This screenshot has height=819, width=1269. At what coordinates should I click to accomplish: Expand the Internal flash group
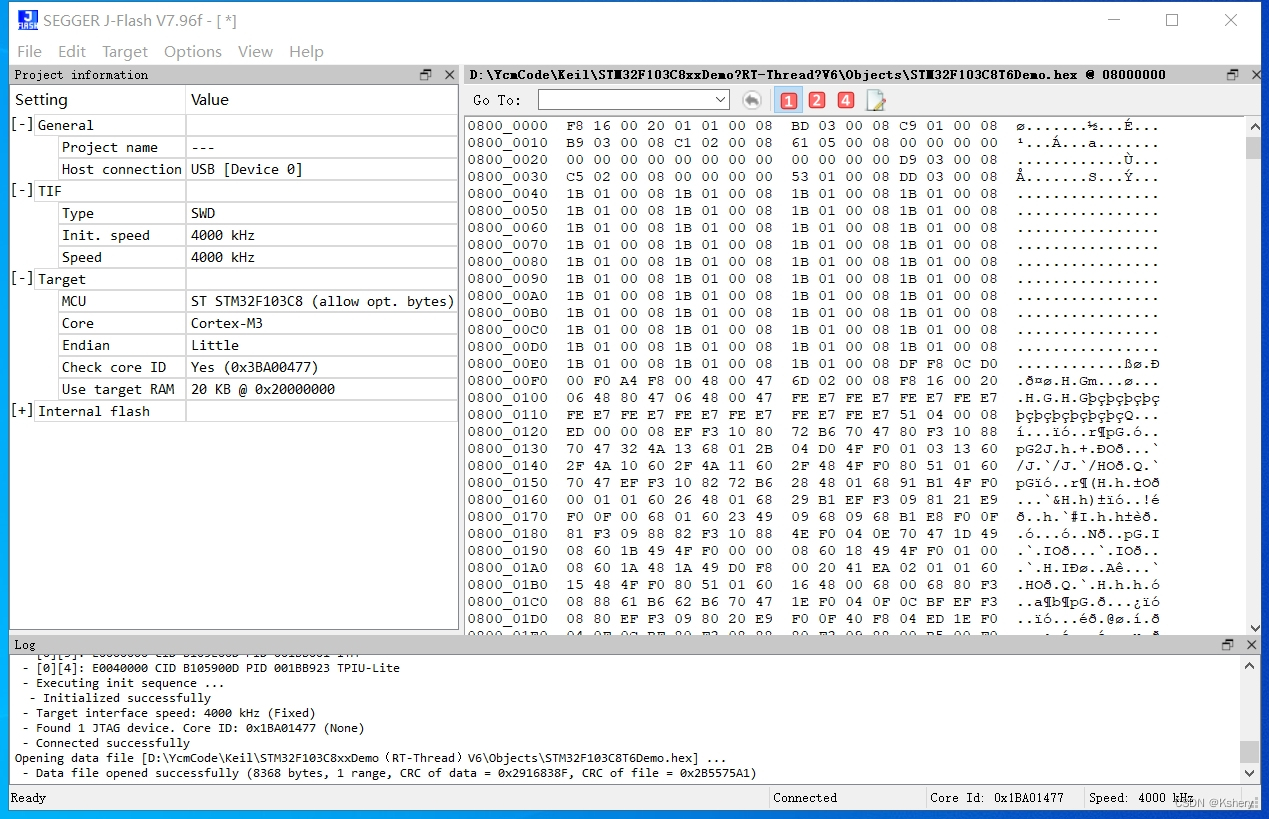22,411
